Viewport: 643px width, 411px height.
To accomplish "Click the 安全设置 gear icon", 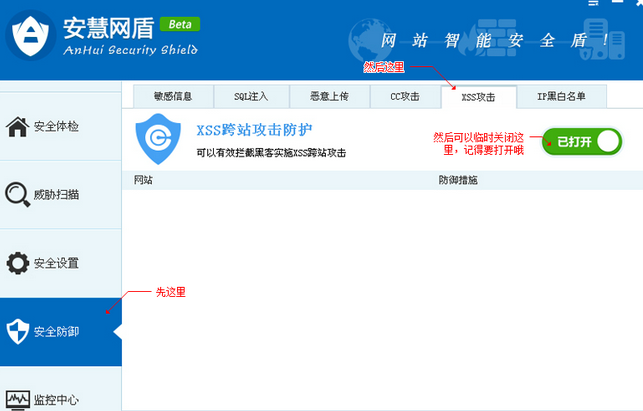I will (17, 263).
